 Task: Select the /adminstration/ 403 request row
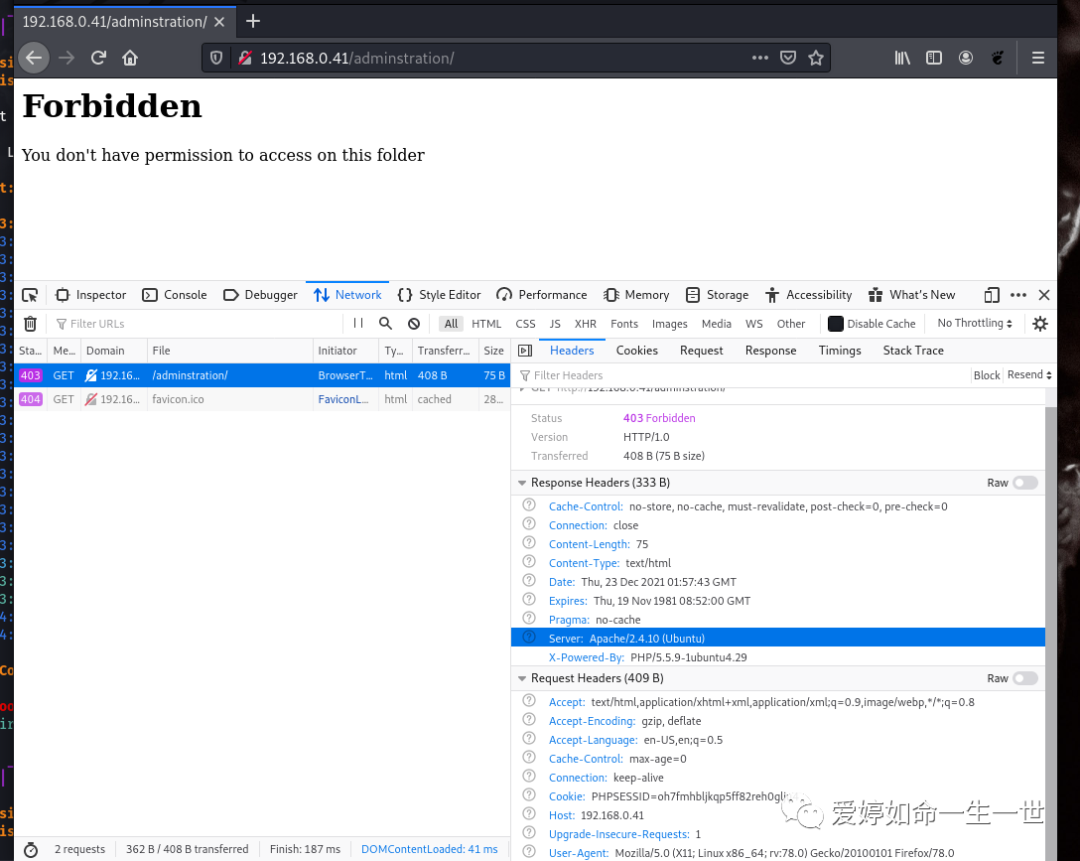262,375
